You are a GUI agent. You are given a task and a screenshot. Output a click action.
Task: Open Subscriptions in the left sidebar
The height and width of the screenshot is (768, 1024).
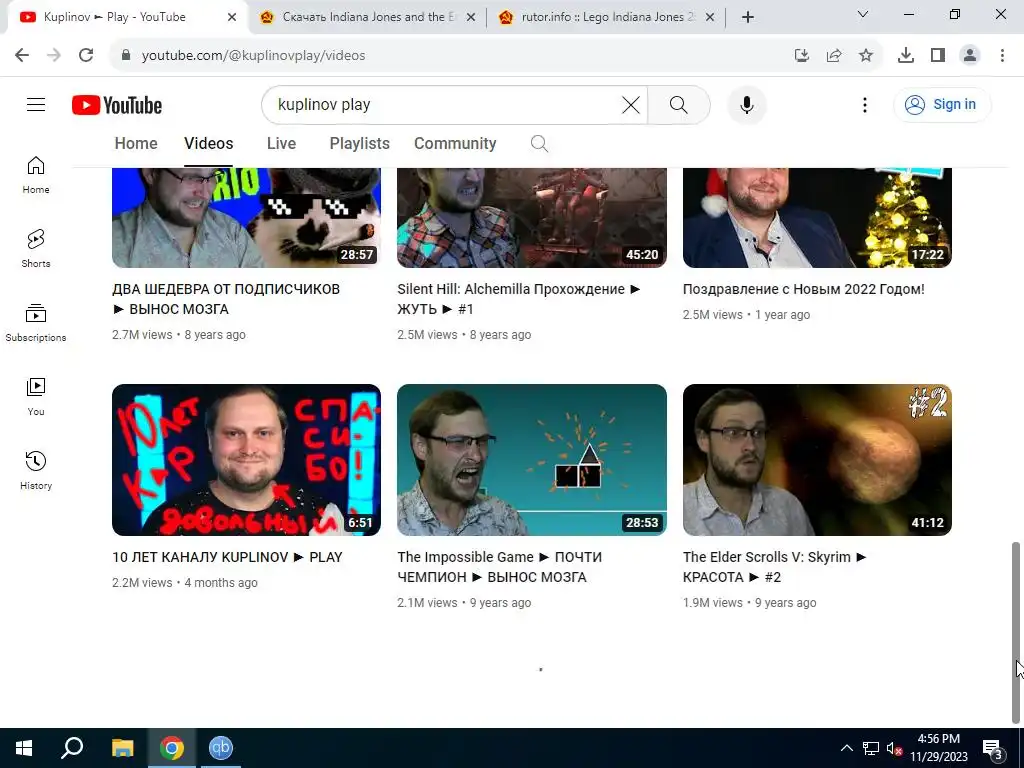36,323
